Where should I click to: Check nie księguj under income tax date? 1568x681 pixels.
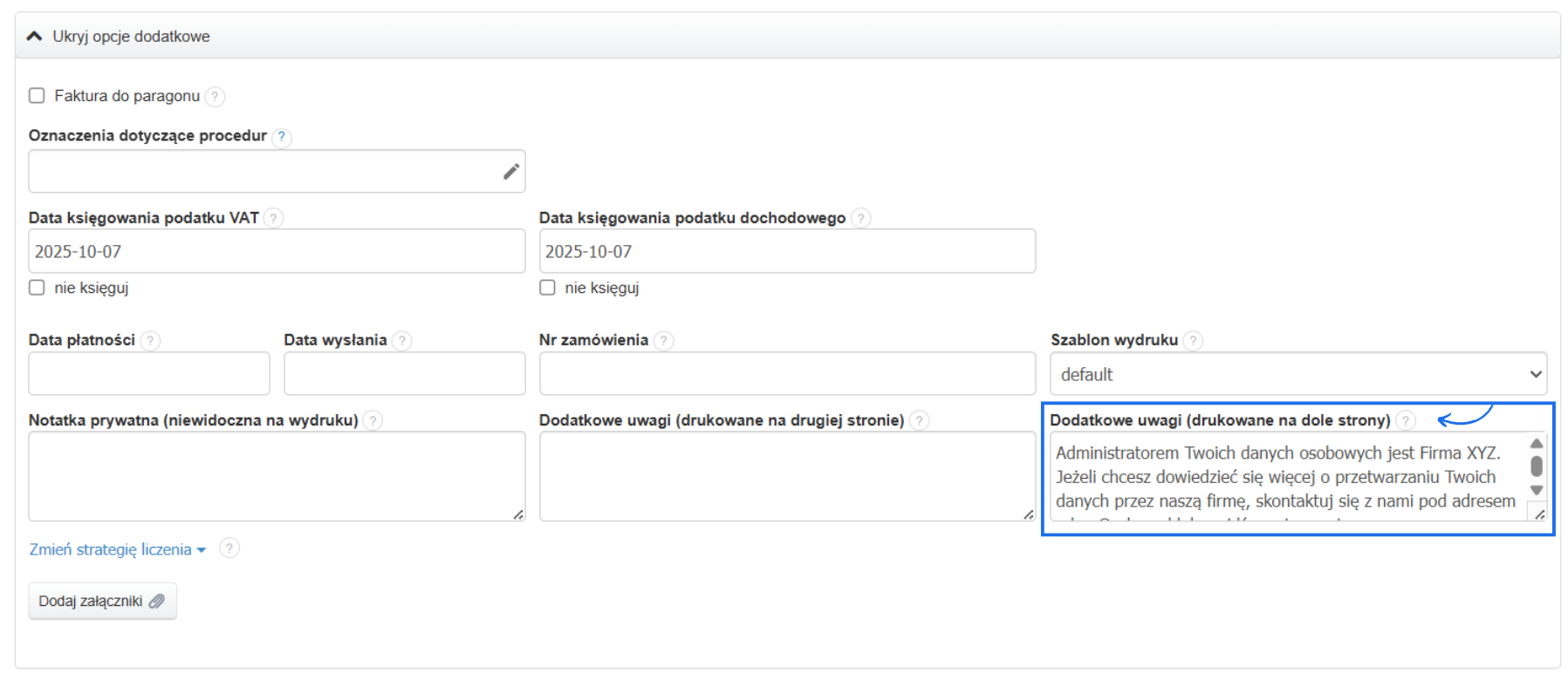click(x=547, y=288)
